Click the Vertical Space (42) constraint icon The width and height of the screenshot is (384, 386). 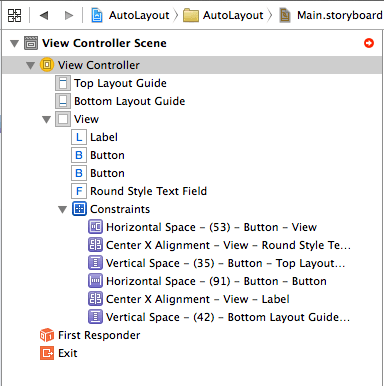[95, 317]
